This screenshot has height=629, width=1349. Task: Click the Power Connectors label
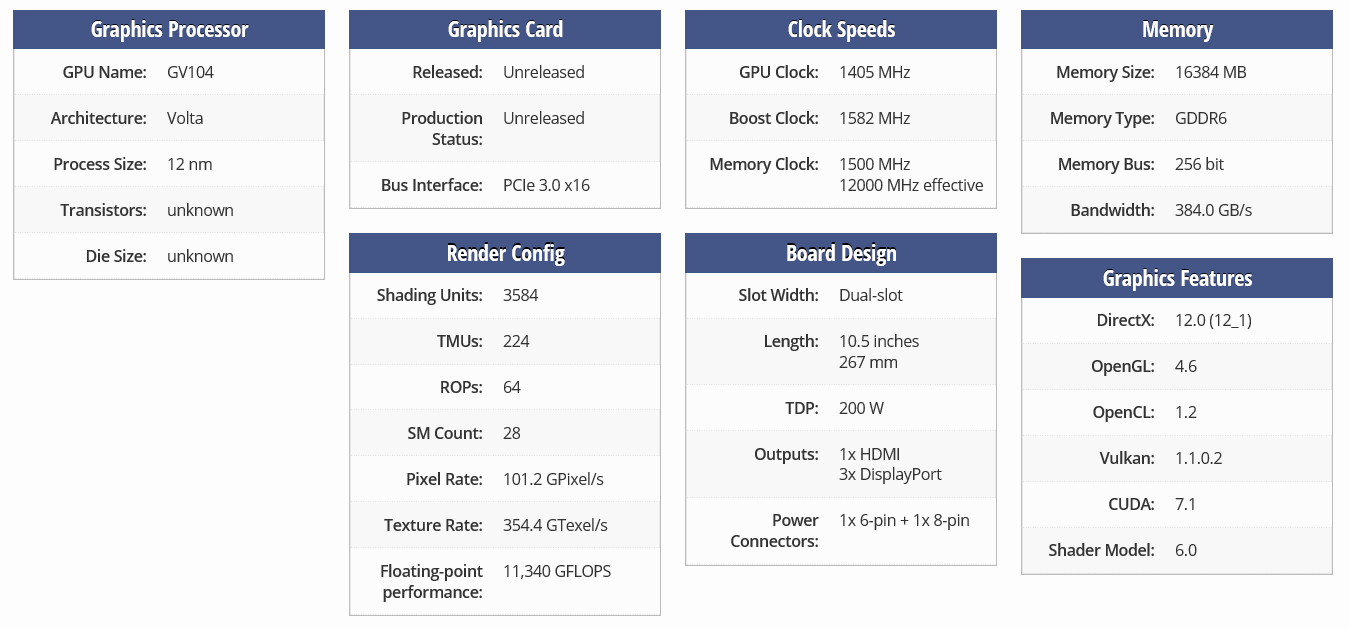pos(775,531)
